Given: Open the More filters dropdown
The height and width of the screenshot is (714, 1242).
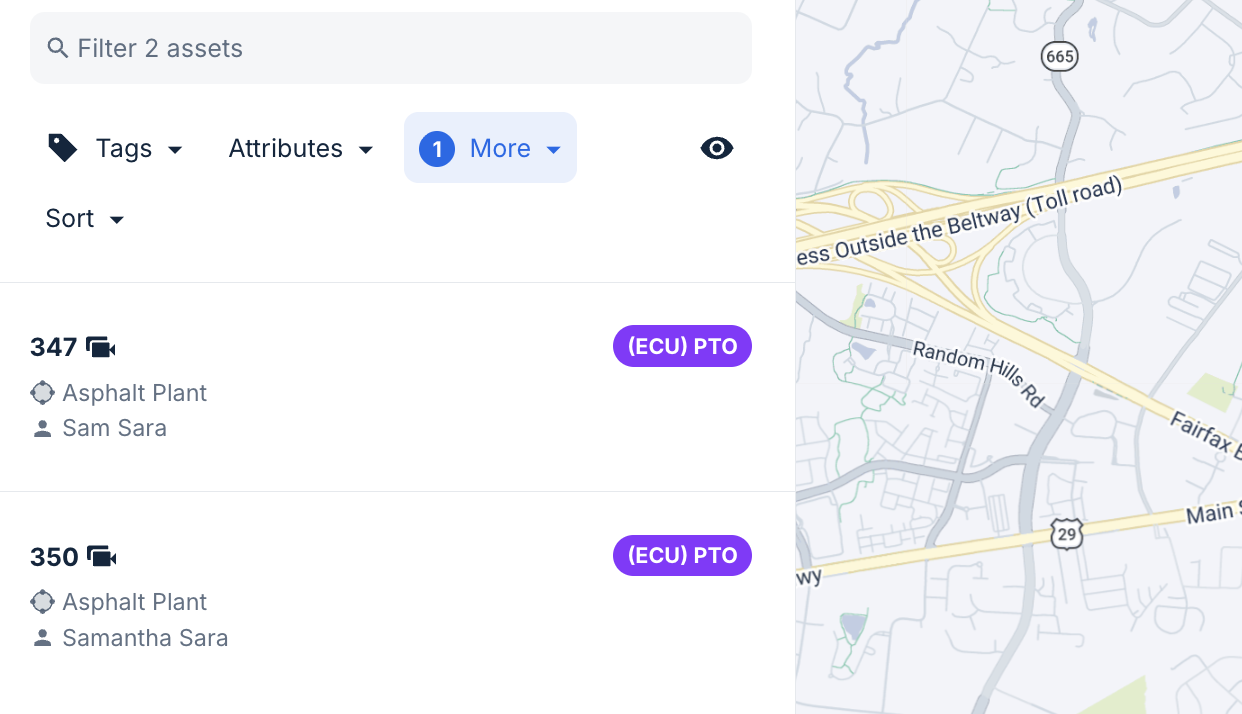Looking at the screenshot, I should tap(490, 148).
